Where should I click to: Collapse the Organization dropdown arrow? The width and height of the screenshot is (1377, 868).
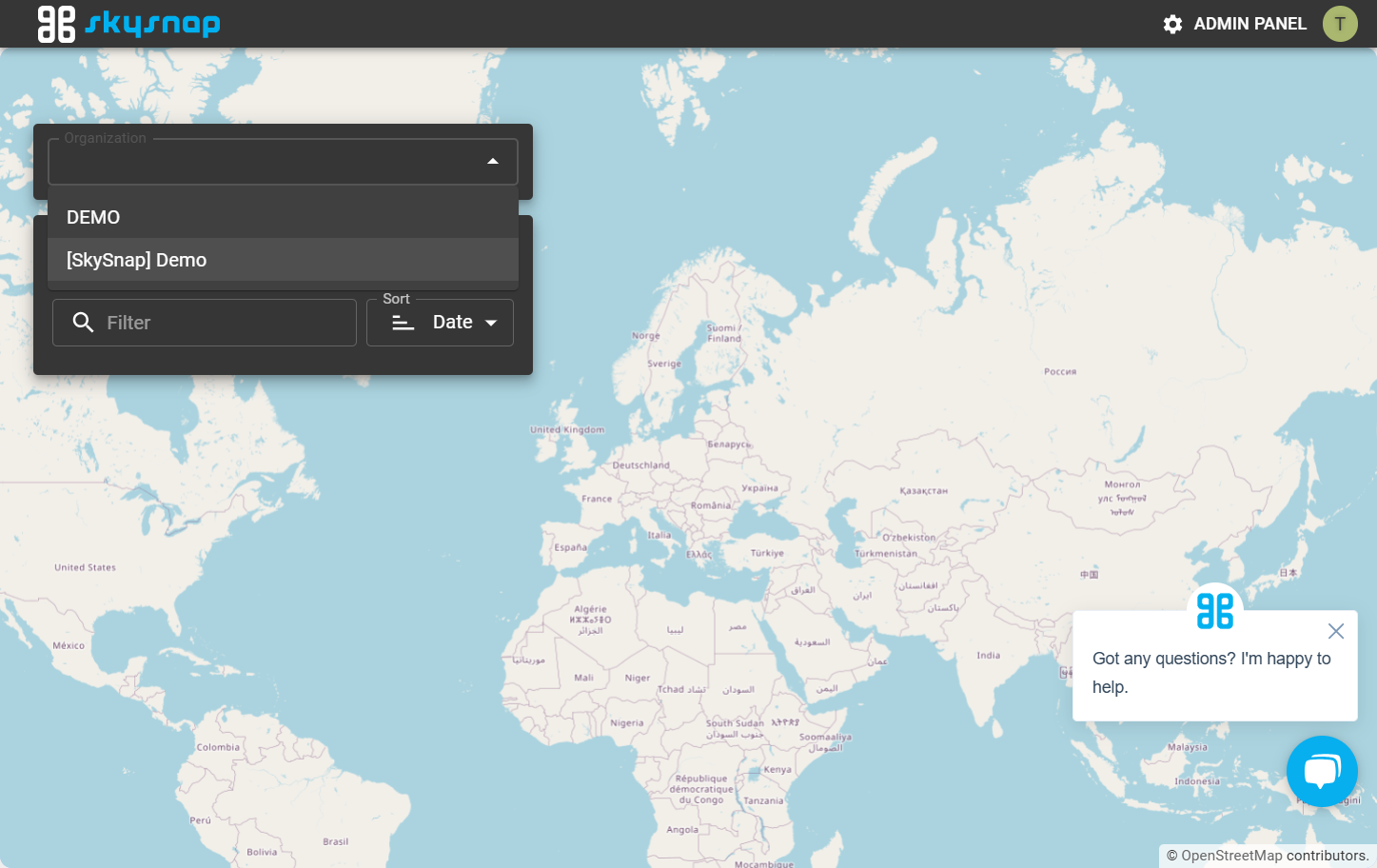pos(493,162)
